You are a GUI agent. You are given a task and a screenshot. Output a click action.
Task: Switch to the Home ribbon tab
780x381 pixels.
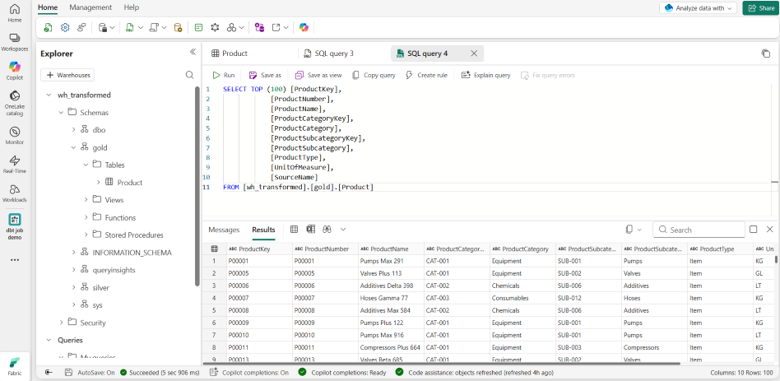pyautogui.click(x=48, y=7)
